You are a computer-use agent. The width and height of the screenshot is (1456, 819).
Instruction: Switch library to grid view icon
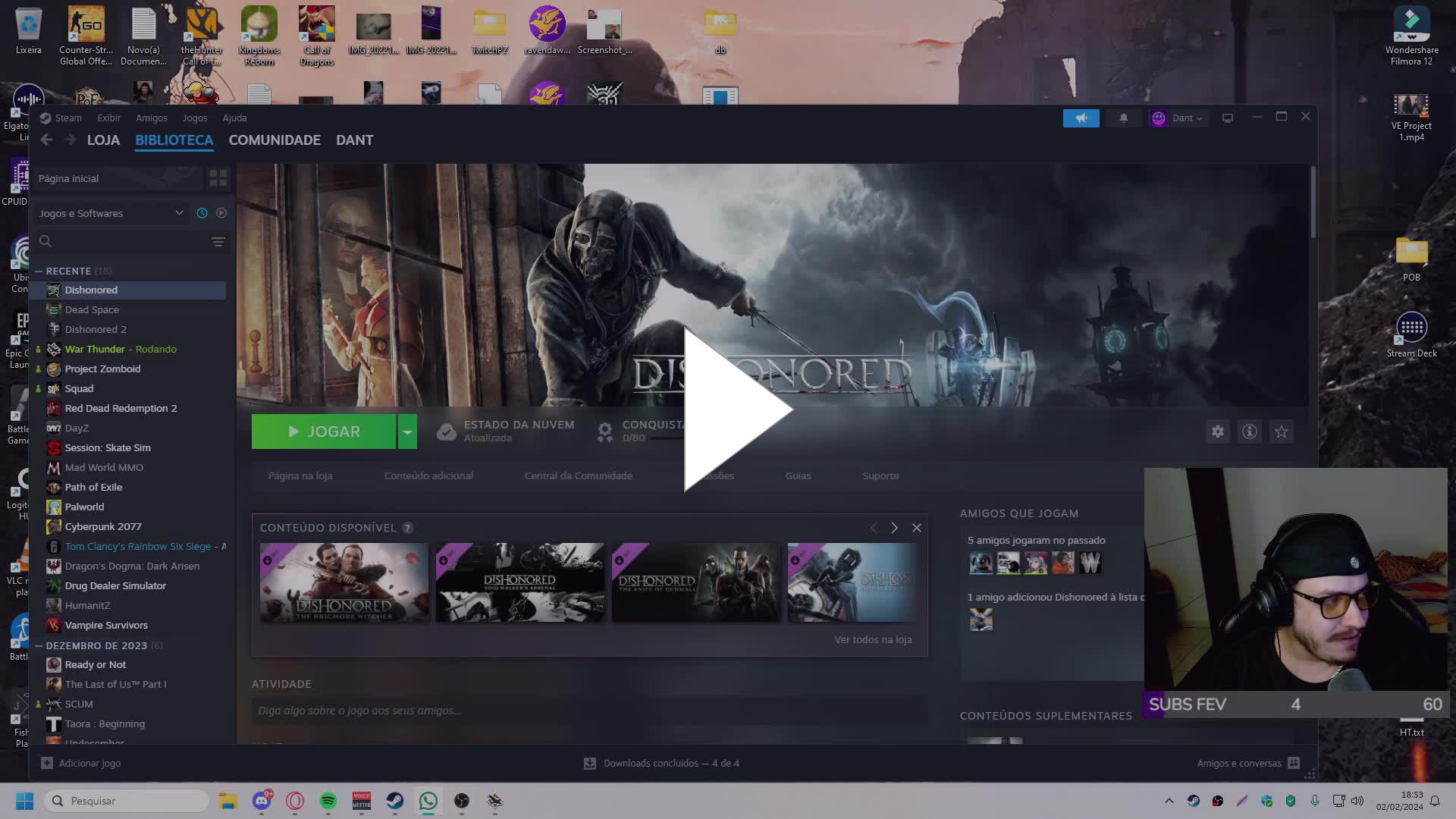(218, 178)
